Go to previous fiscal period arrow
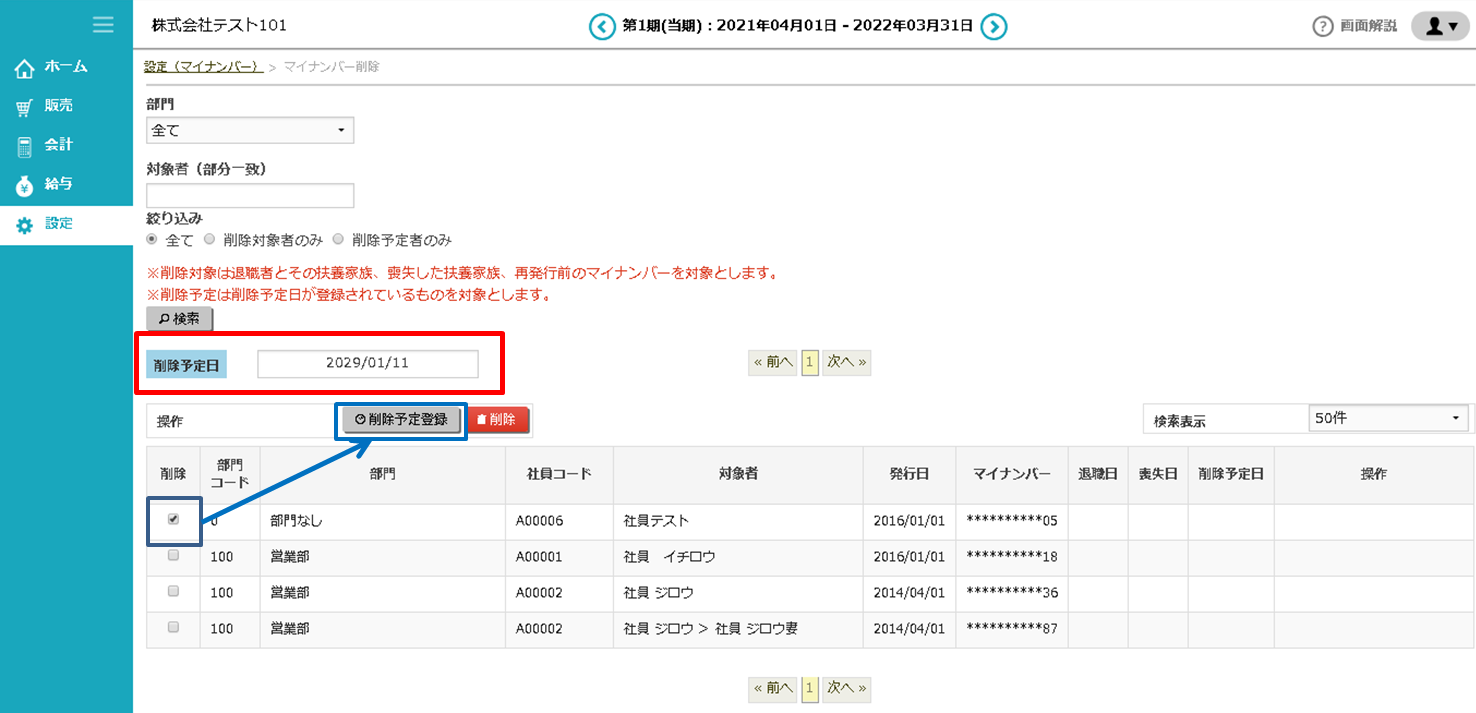1476x713 pixels. click(602, 27)
